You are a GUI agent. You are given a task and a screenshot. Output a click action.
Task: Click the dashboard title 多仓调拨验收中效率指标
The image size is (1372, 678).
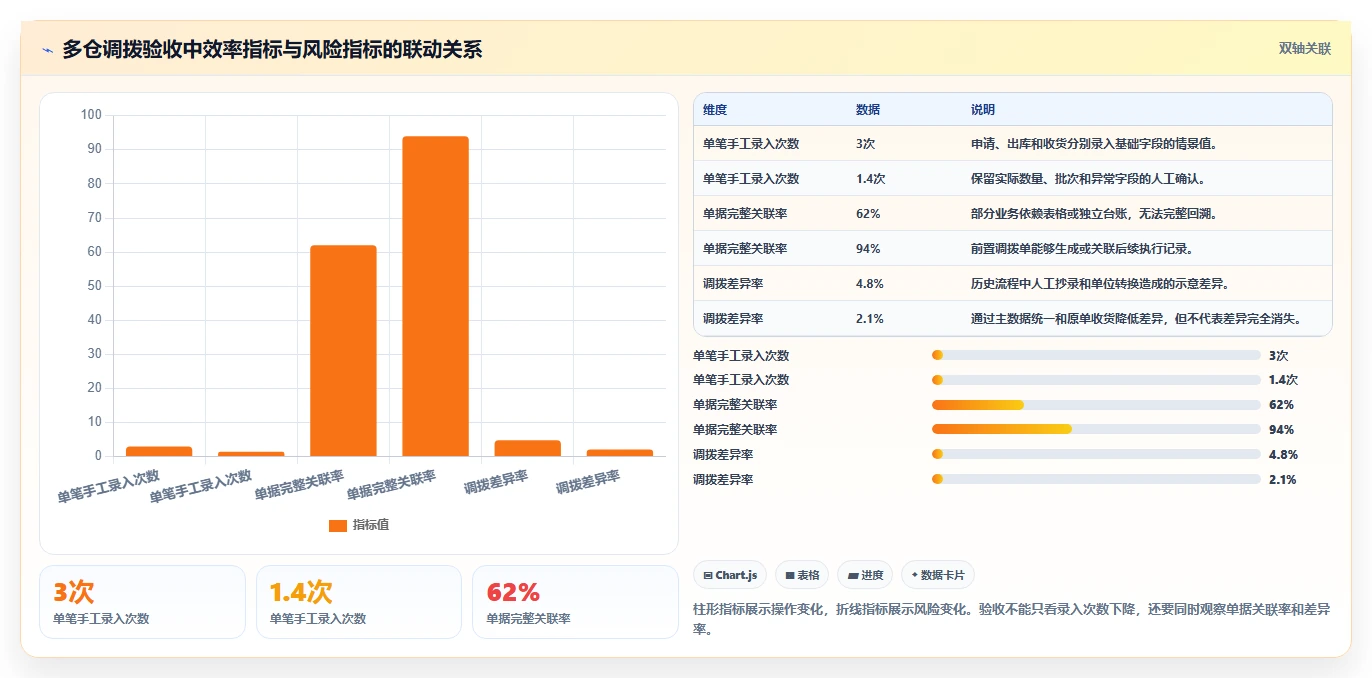272,49
